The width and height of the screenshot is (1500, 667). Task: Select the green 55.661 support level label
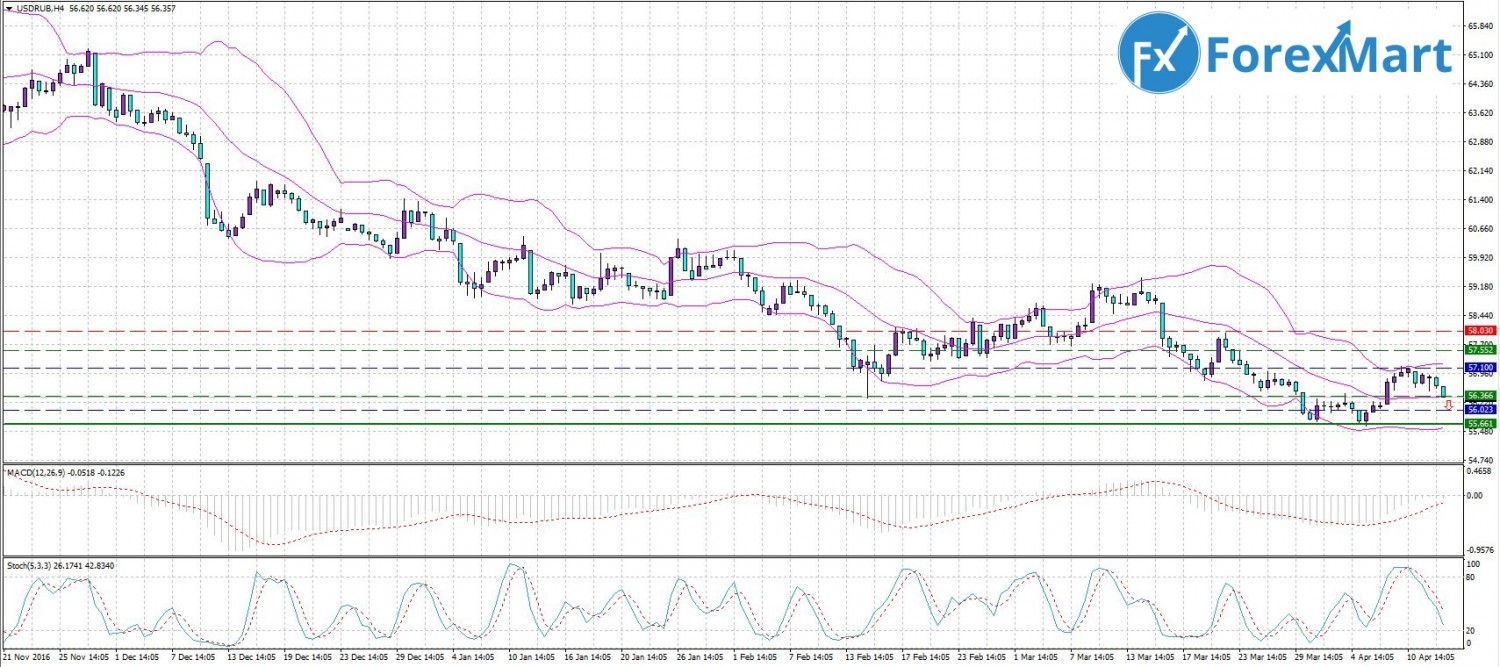[1479, 424]
